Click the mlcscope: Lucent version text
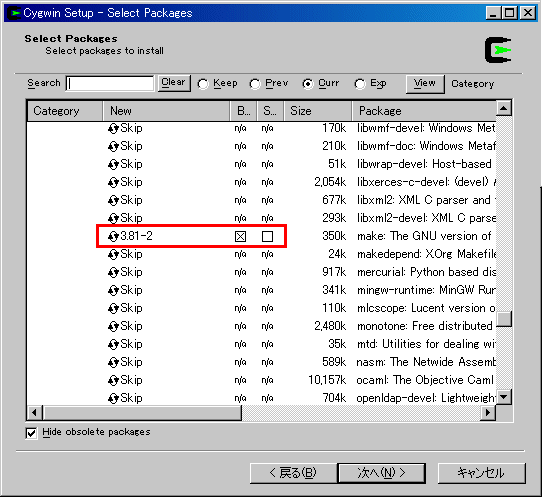Image resolution: width=542 pixels, height=497 pixels. [x=426, y=308]
